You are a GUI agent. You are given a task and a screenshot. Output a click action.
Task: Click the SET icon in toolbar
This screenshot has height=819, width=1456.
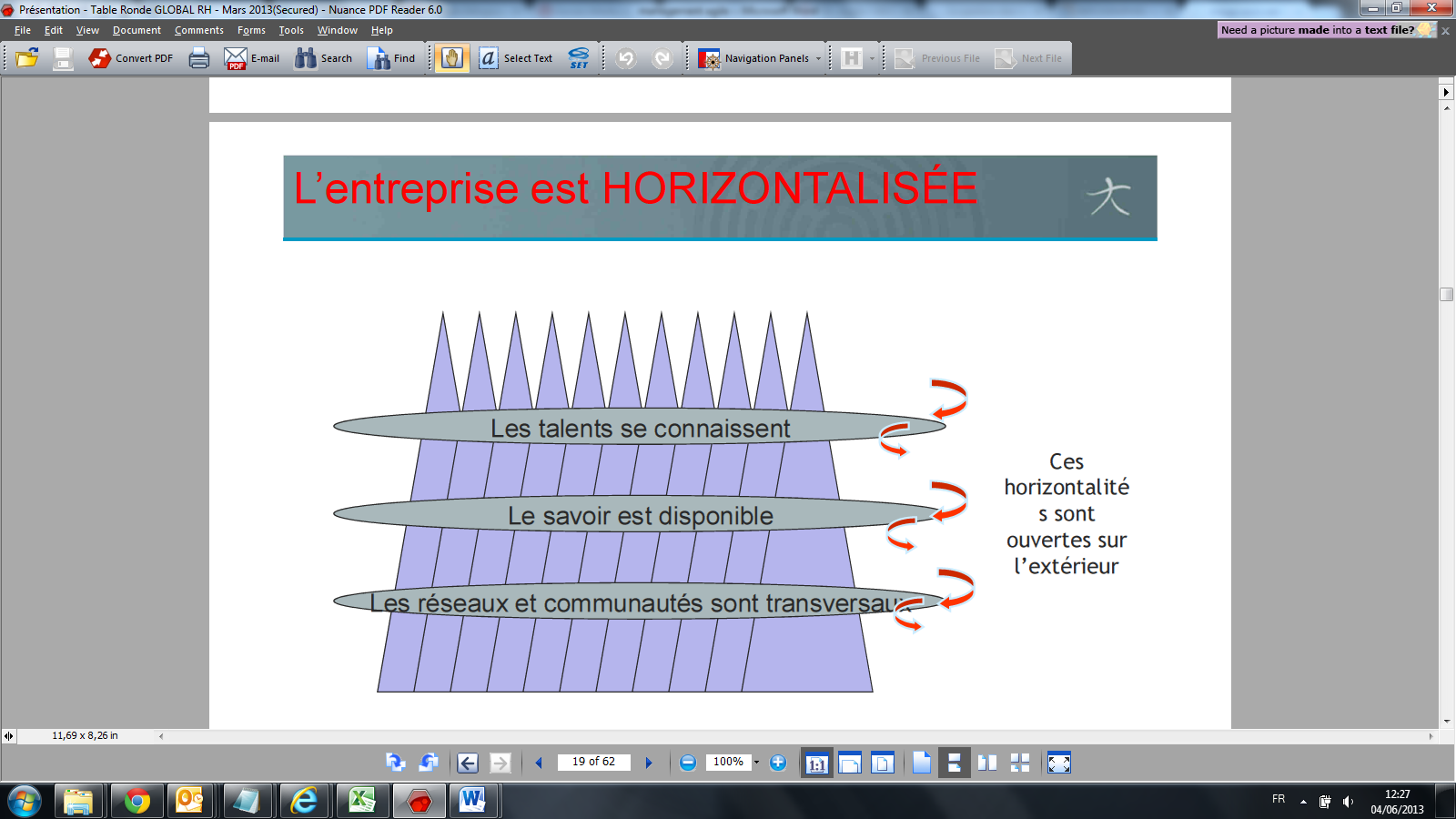click(579, 58)
